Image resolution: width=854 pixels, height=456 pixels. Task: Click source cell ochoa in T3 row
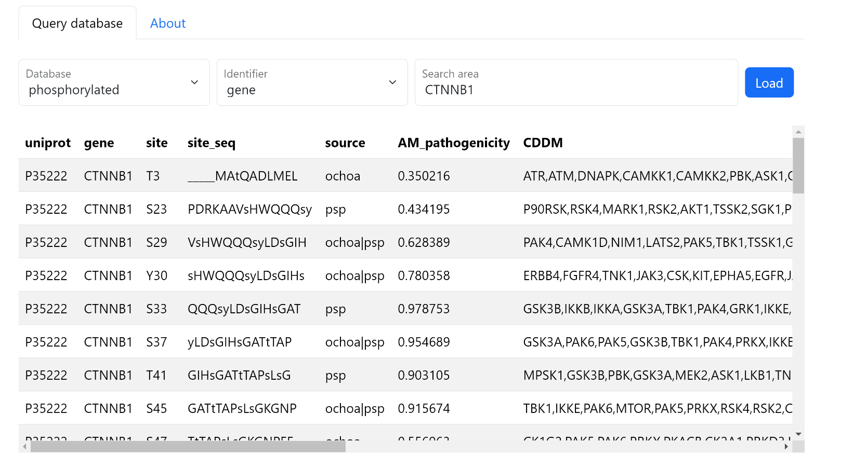click(343, 176)
